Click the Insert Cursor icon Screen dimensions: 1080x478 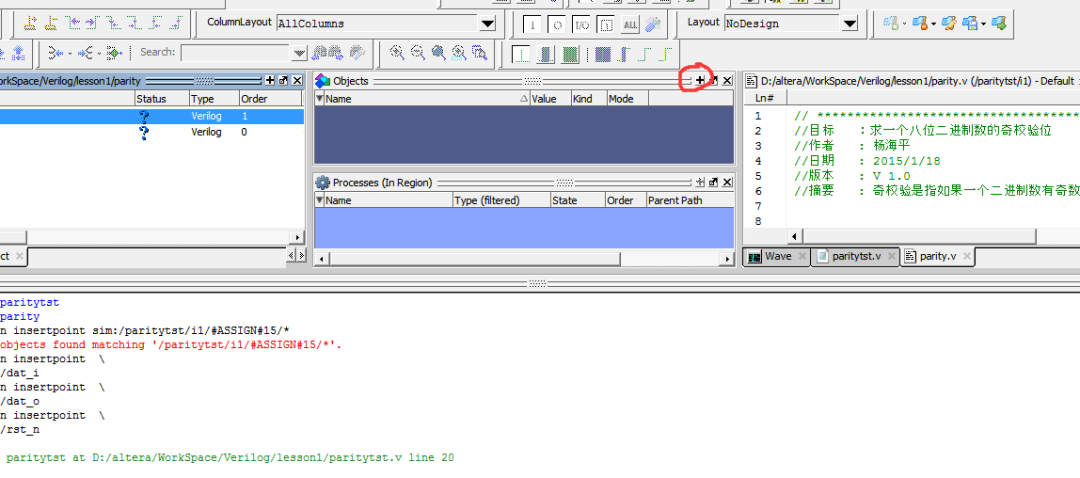(x=30, y=23)
